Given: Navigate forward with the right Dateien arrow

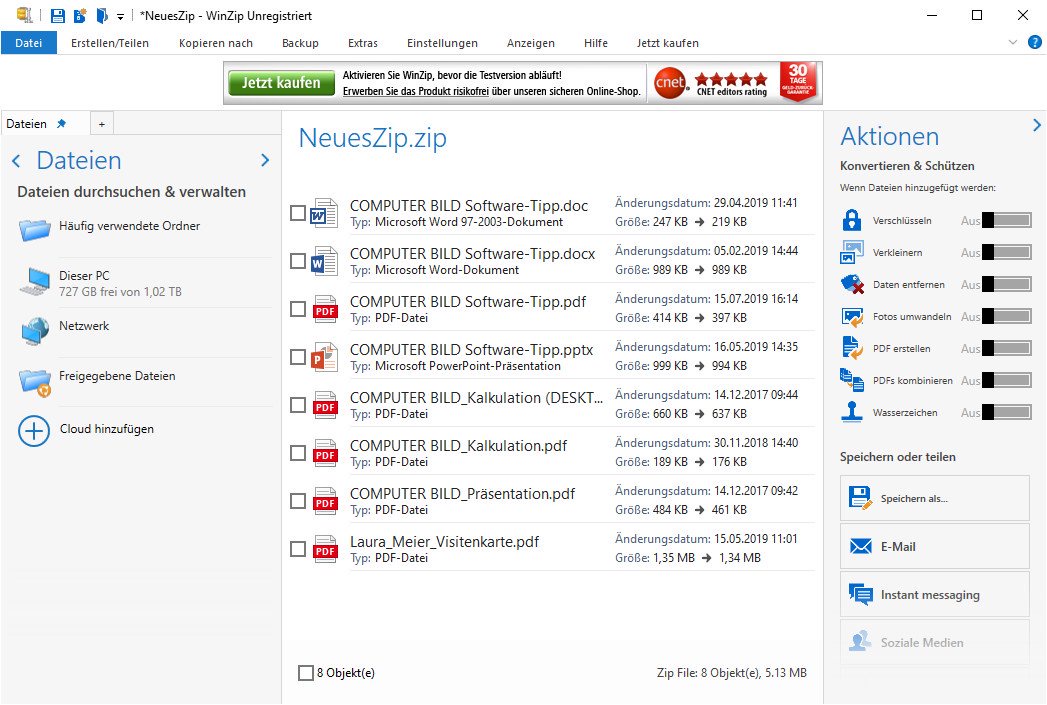Looking at the screenshot, I should [265, 160].
